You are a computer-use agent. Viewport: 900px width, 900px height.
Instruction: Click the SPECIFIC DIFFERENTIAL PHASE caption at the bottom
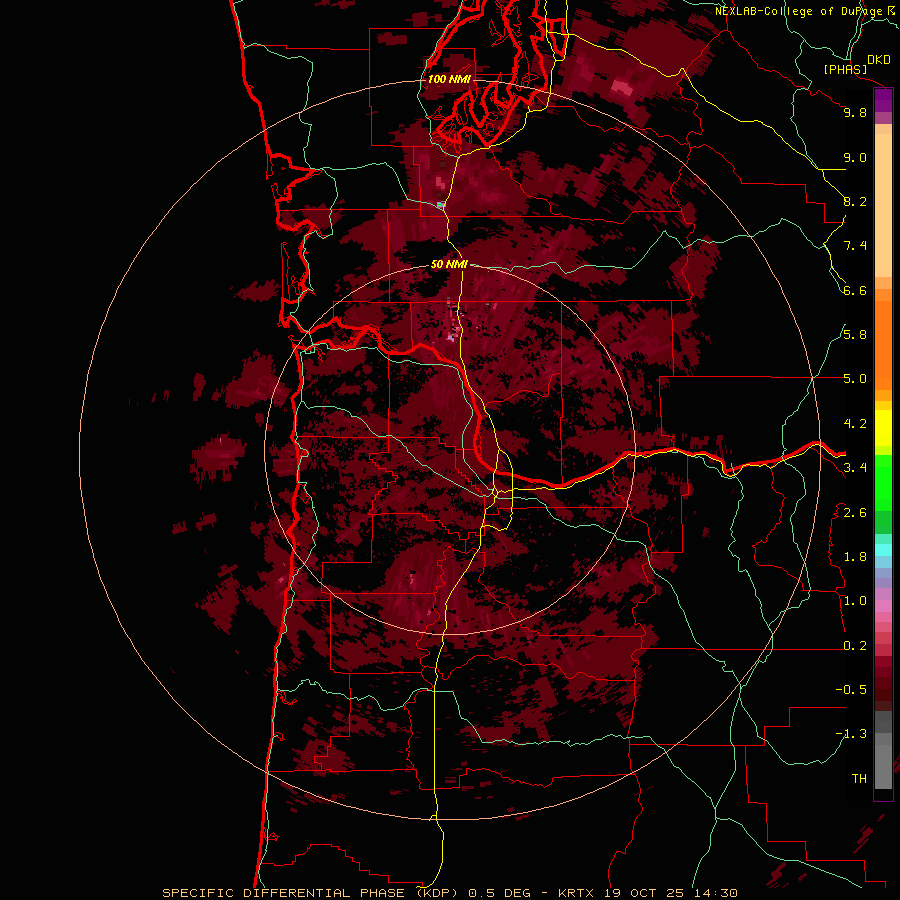coord(449,893)
